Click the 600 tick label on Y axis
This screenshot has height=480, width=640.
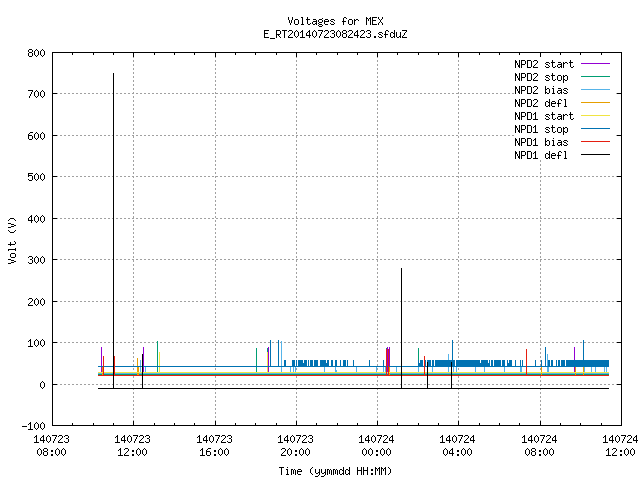pos(36,136)
